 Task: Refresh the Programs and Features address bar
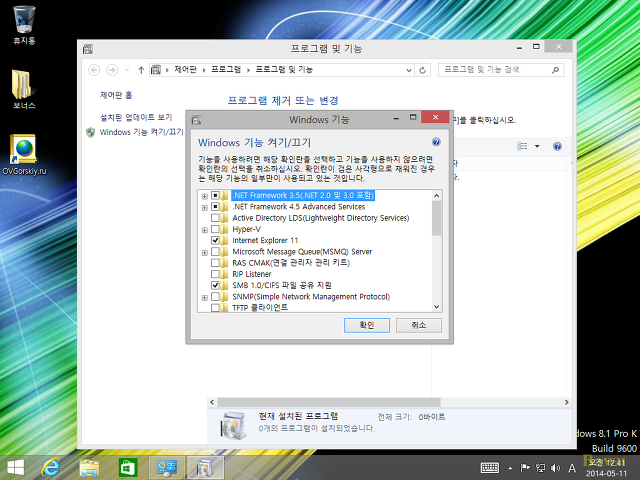click(x=422, y=70)
